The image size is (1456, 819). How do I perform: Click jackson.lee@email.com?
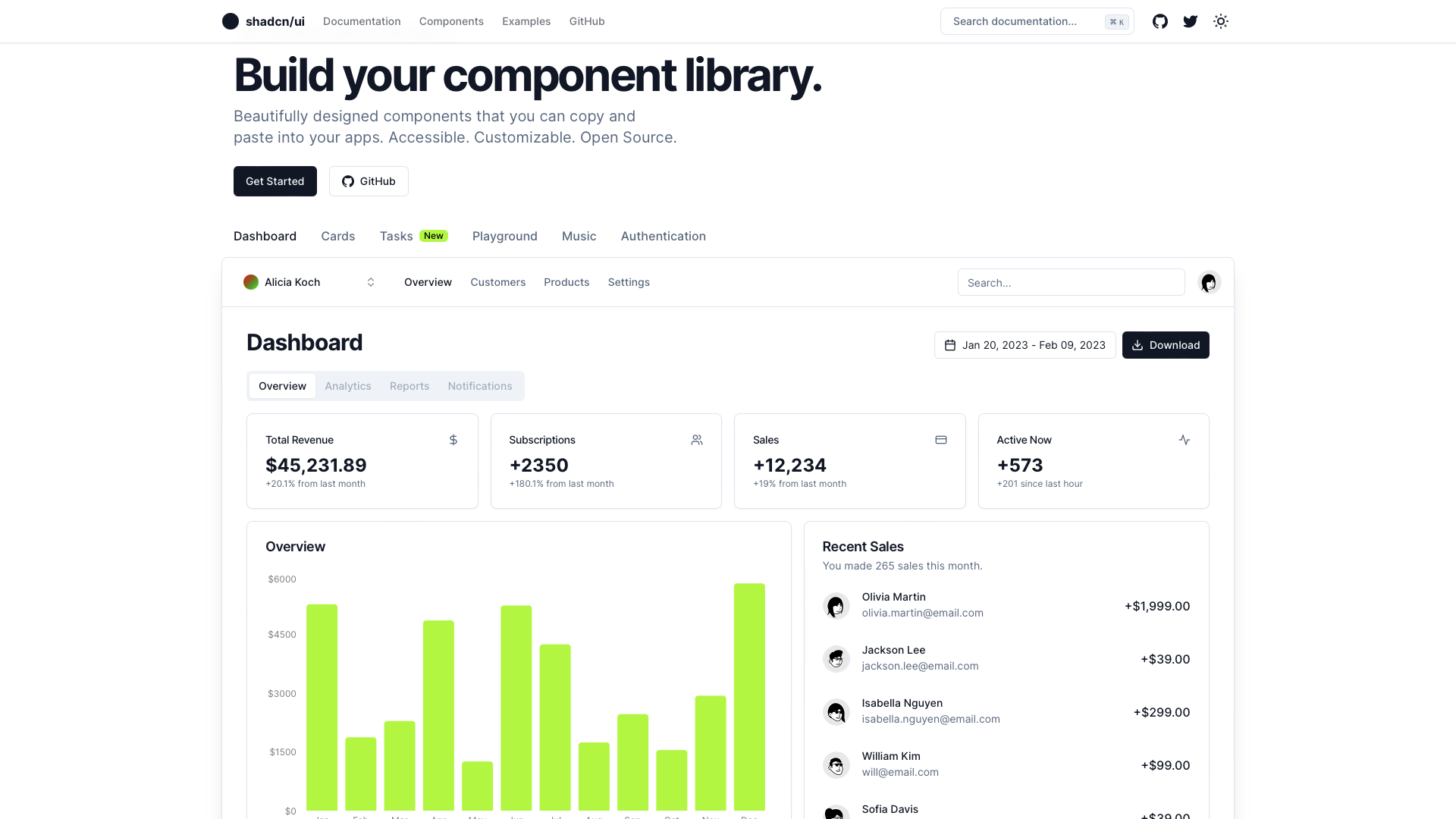pyautogui.click(x=921, y=666)
